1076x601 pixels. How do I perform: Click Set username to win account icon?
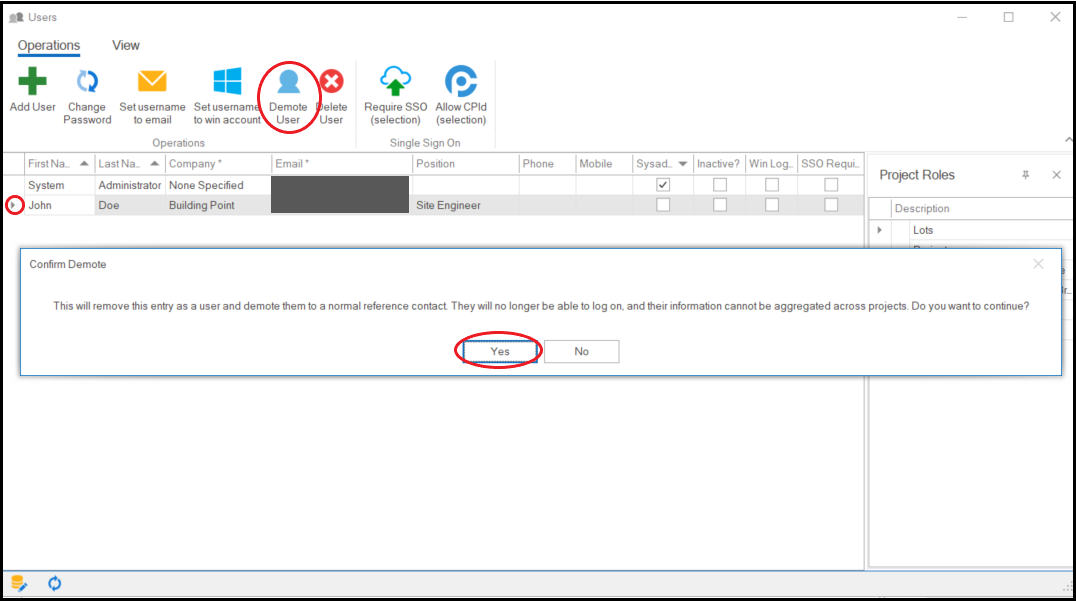(x=227, y=82)
